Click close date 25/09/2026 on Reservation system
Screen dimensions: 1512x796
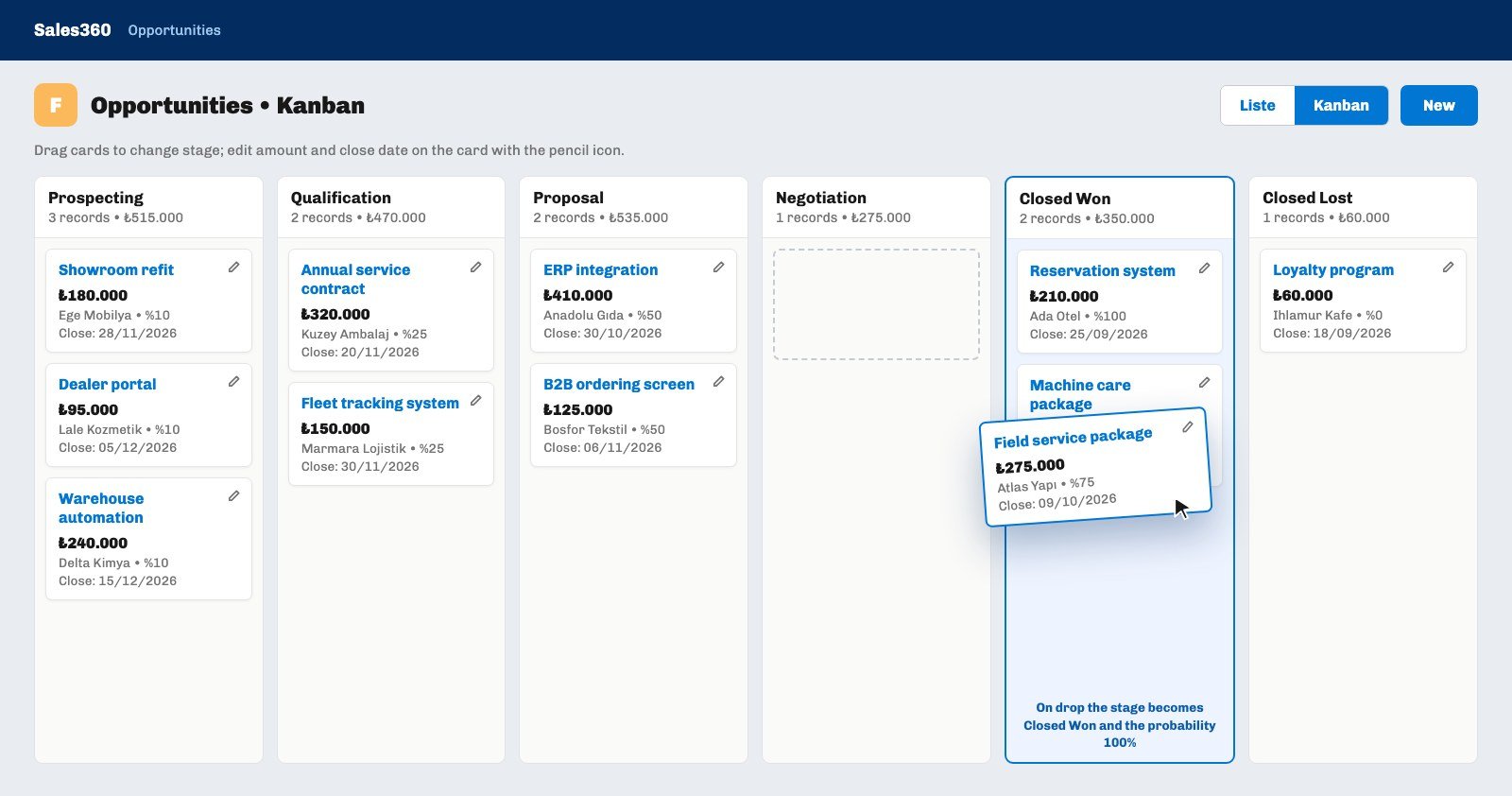pyautogui.click(x=1108, y=334)
